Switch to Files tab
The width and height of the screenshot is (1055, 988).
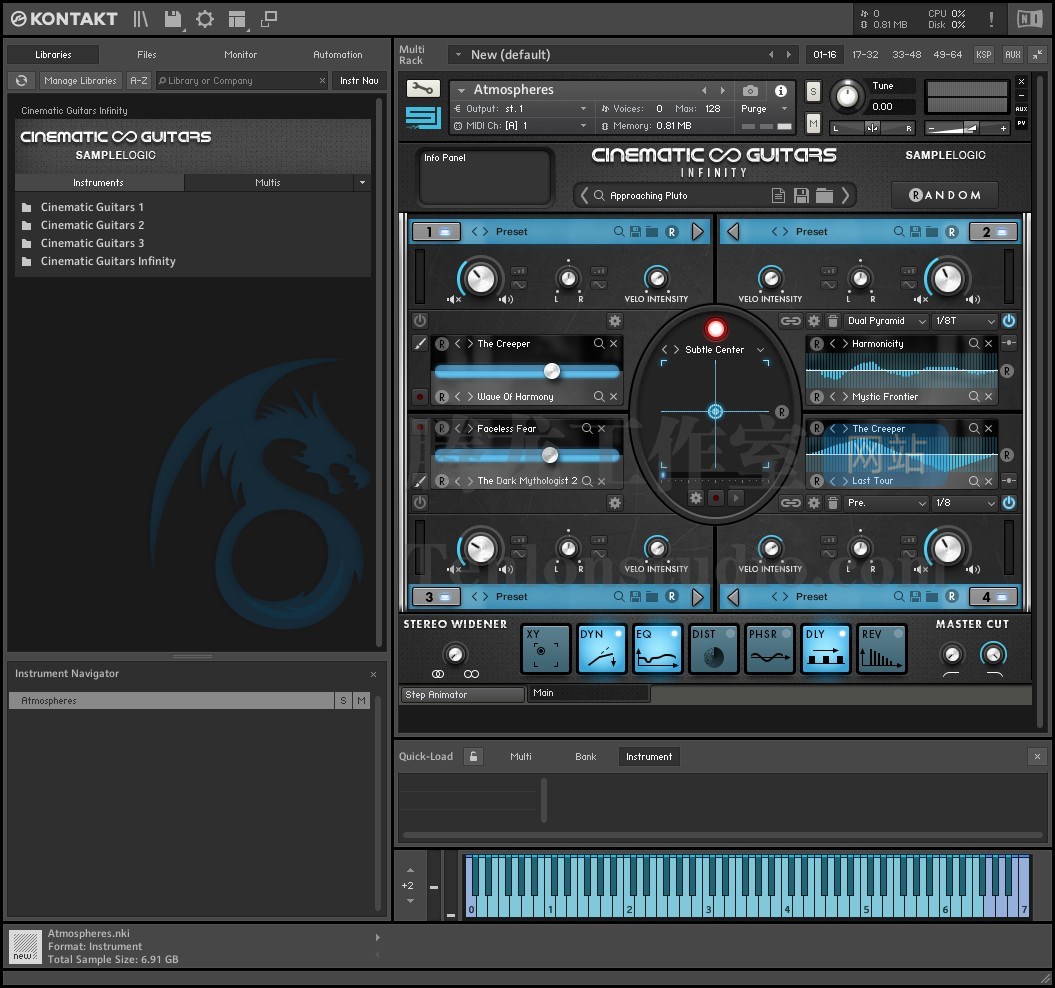tap(147, 55)
